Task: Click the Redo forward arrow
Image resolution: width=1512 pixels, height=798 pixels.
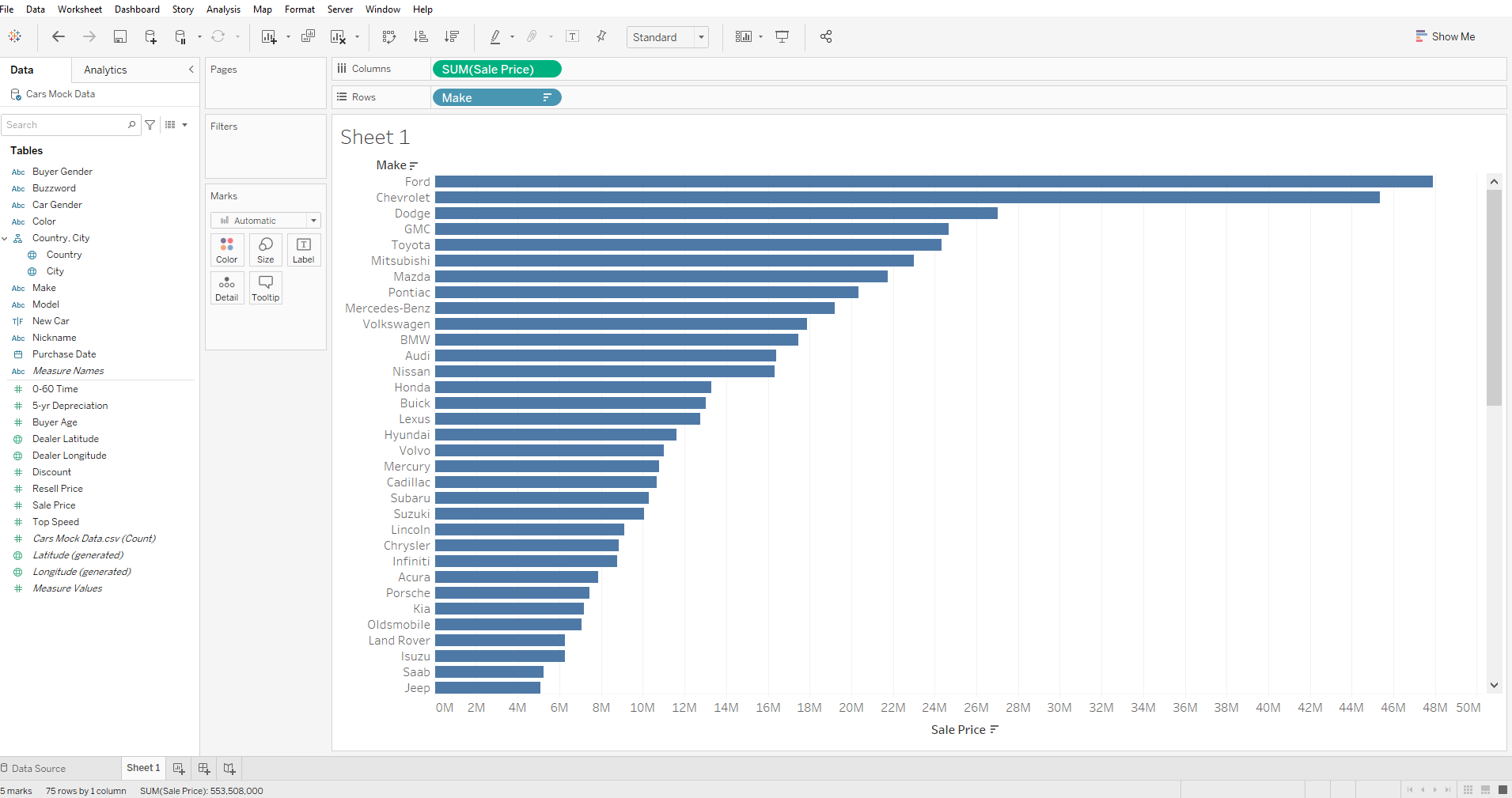Action: coord(89,36)
